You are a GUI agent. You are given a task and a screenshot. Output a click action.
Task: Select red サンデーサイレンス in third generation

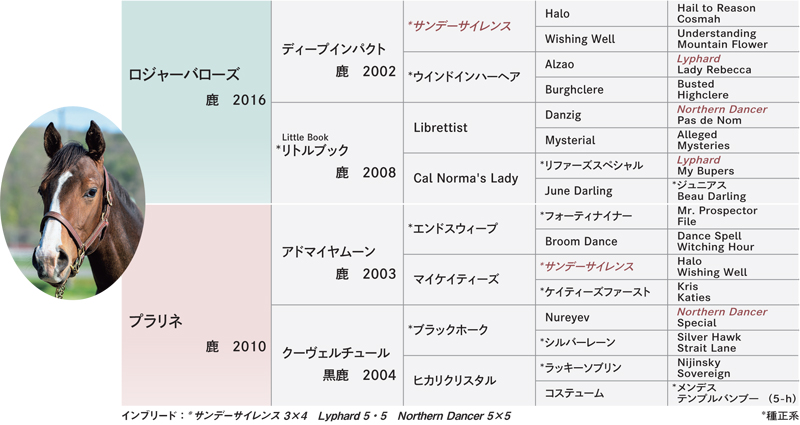(x=459, y=27)
